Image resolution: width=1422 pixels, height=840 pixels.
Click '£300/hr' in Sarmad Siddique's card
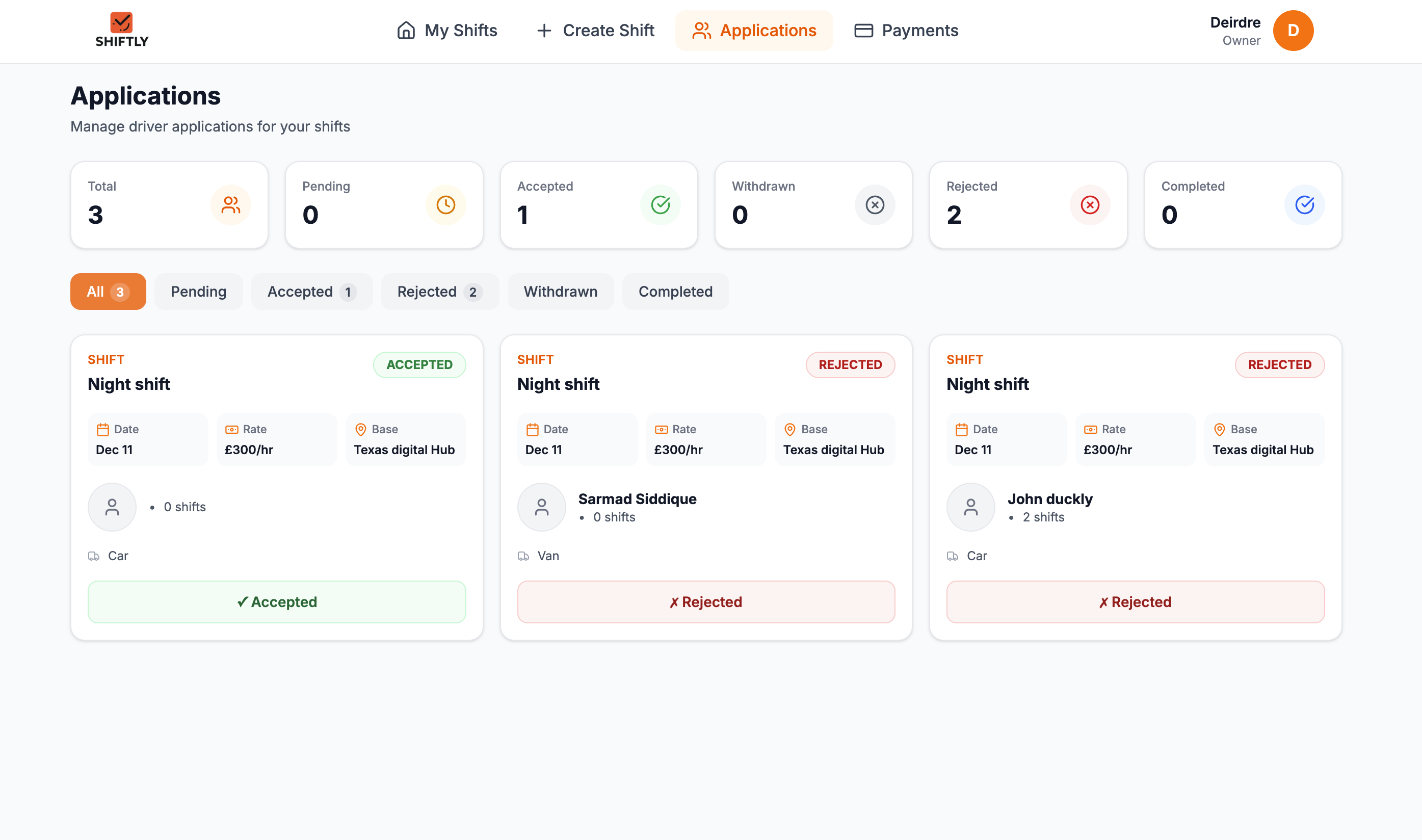point(678,450)
